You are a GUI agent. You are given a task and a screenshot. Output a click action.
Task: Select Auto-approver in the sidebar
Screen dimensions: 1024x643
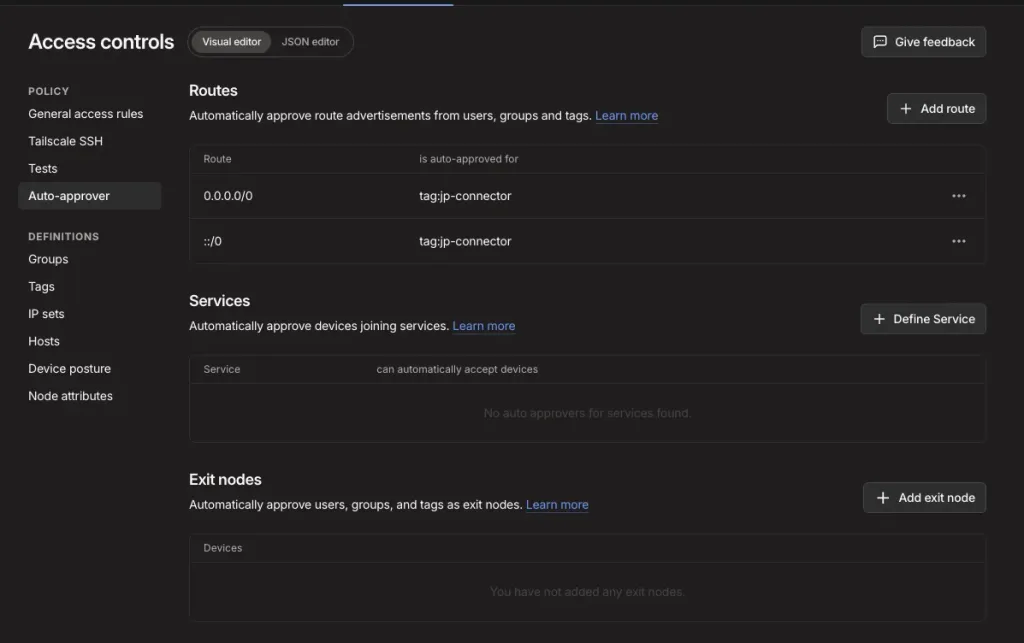(x=89, y=196)
